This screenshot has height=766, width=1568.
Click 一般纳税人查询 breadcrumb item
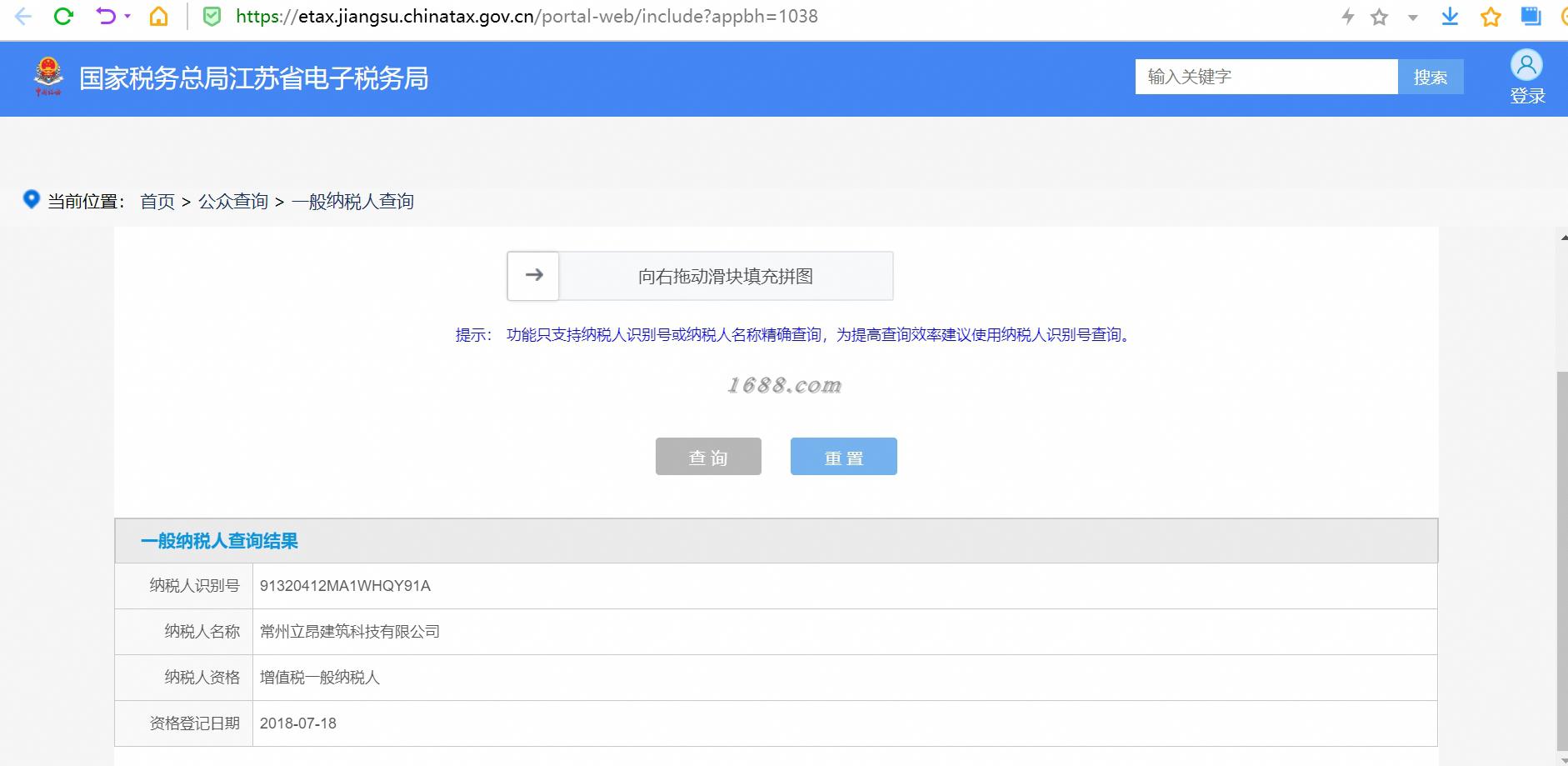click(352, 202)
